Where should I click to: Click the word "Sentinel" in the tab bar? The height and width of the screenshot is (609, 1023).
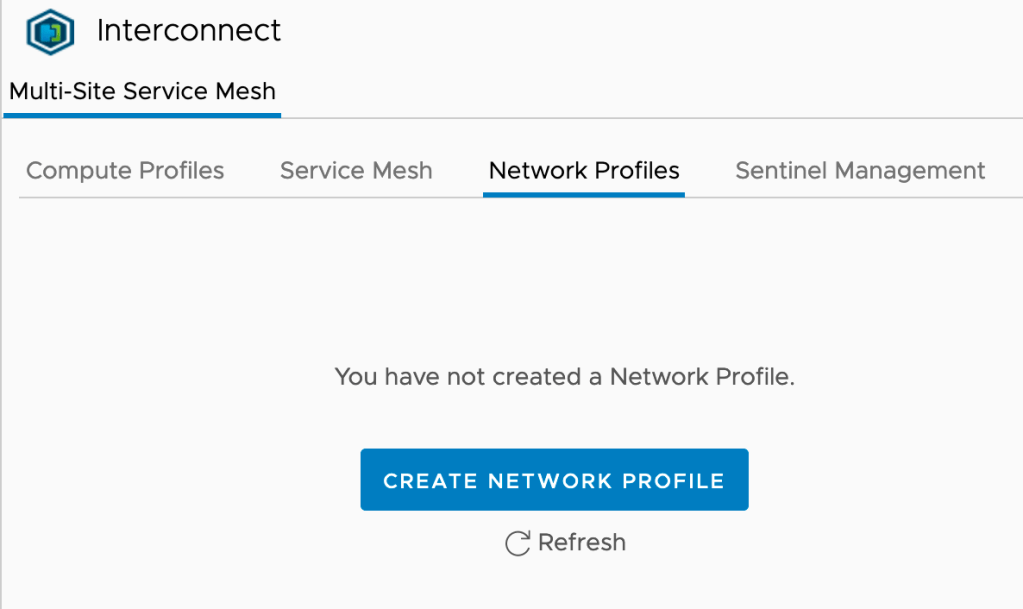coord(780,171)
